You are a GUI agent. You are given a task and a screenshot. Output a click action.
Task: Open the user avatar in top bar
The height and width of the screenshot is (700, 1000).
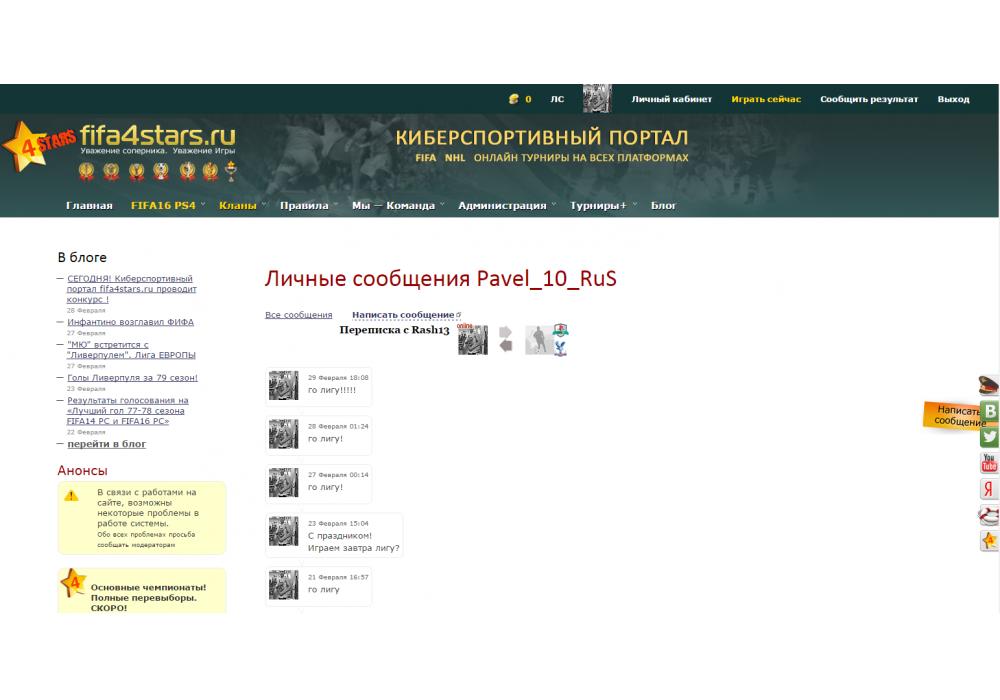(x=597, y=99)
